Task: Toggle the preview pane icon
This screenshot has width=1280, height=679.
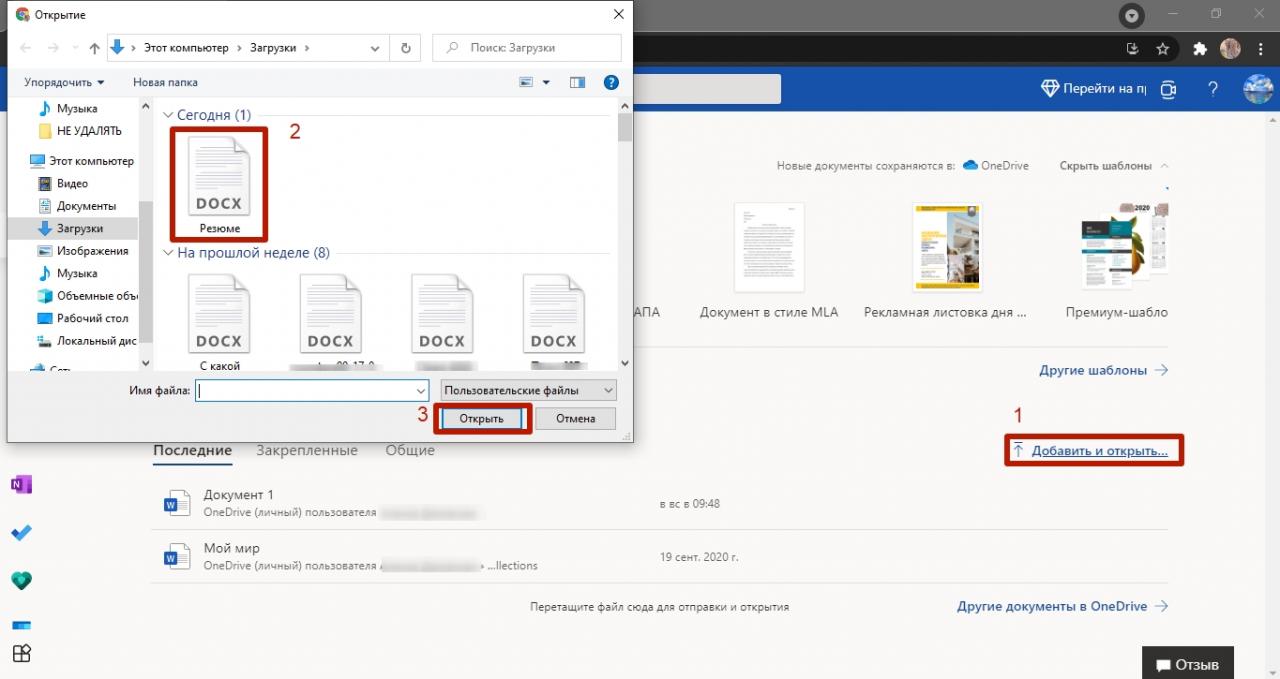Action: (x=577, y=82)
